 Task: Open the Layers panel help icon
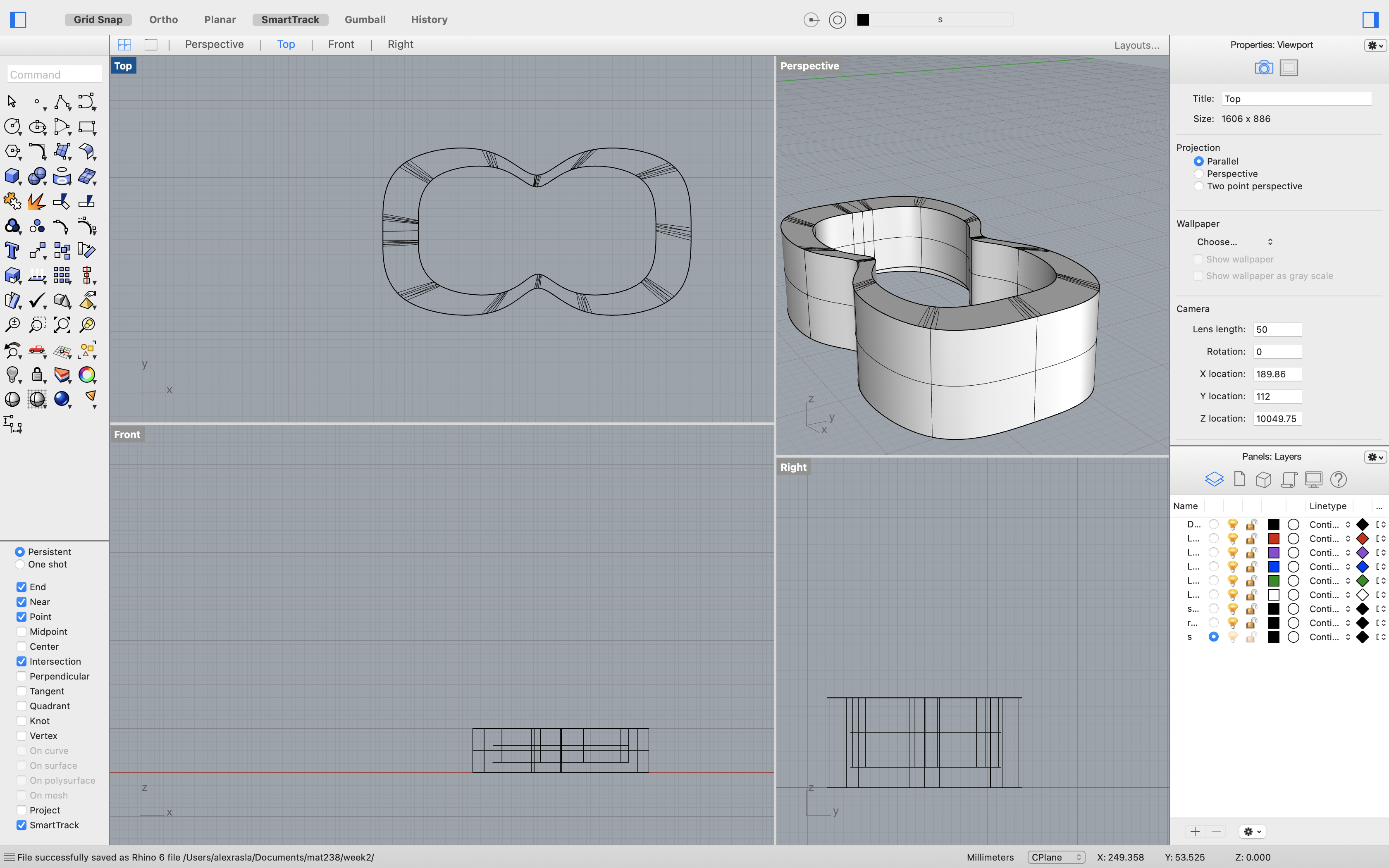tap(1339, 479)
